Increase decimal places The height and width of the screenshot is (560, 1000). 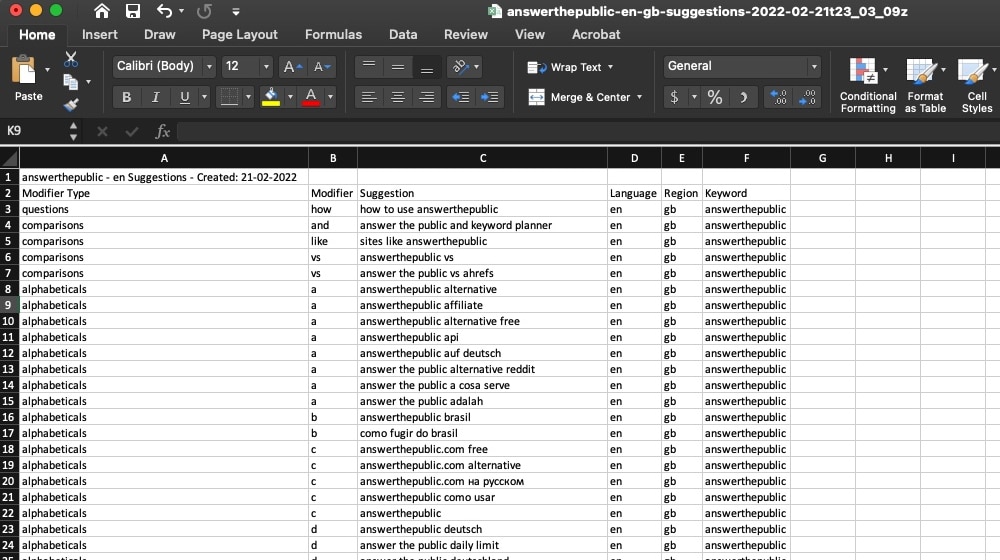coord(778,97)
